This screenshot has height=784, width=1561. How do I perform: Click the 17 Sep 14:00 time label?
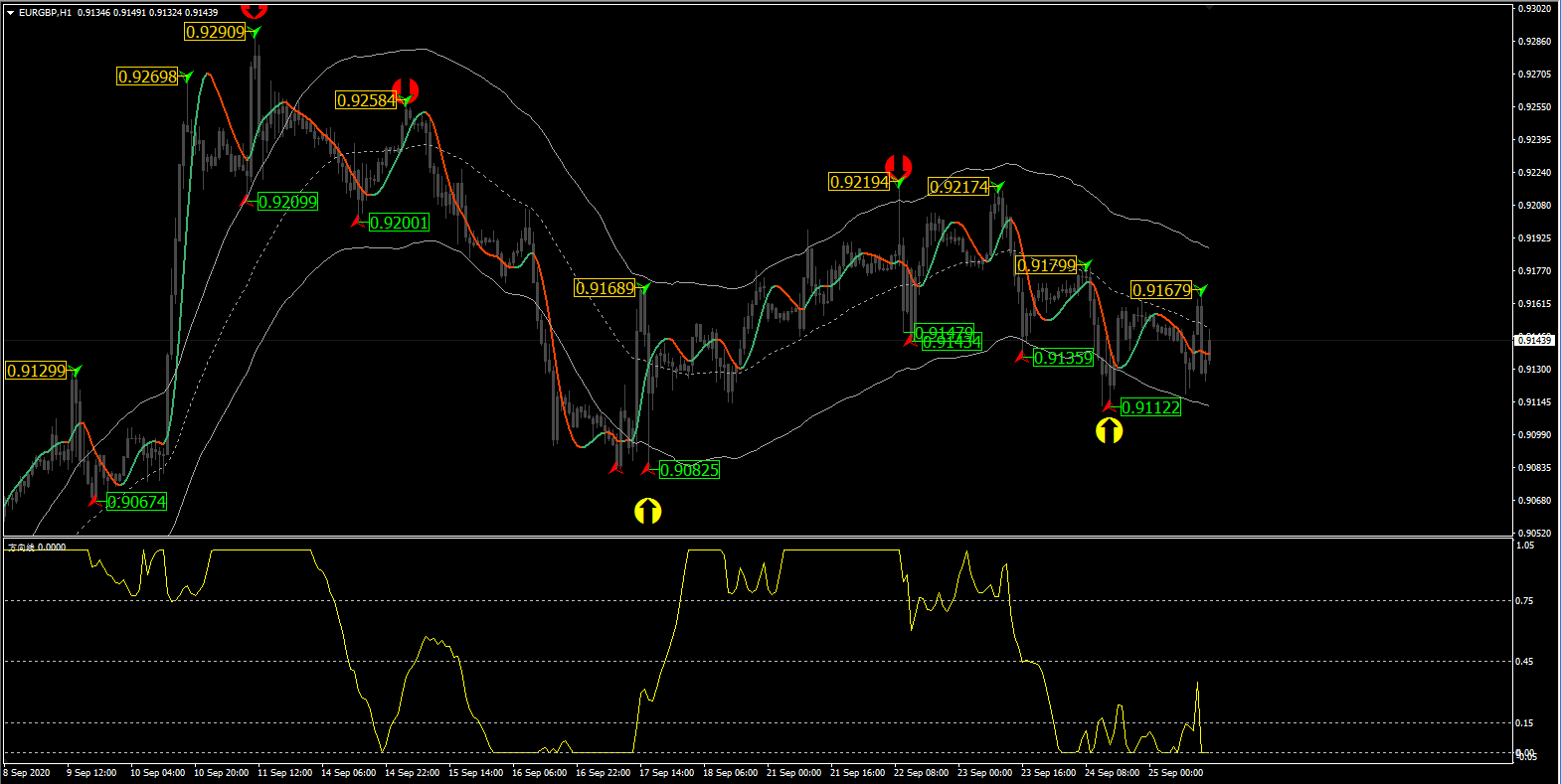(666, 773)
